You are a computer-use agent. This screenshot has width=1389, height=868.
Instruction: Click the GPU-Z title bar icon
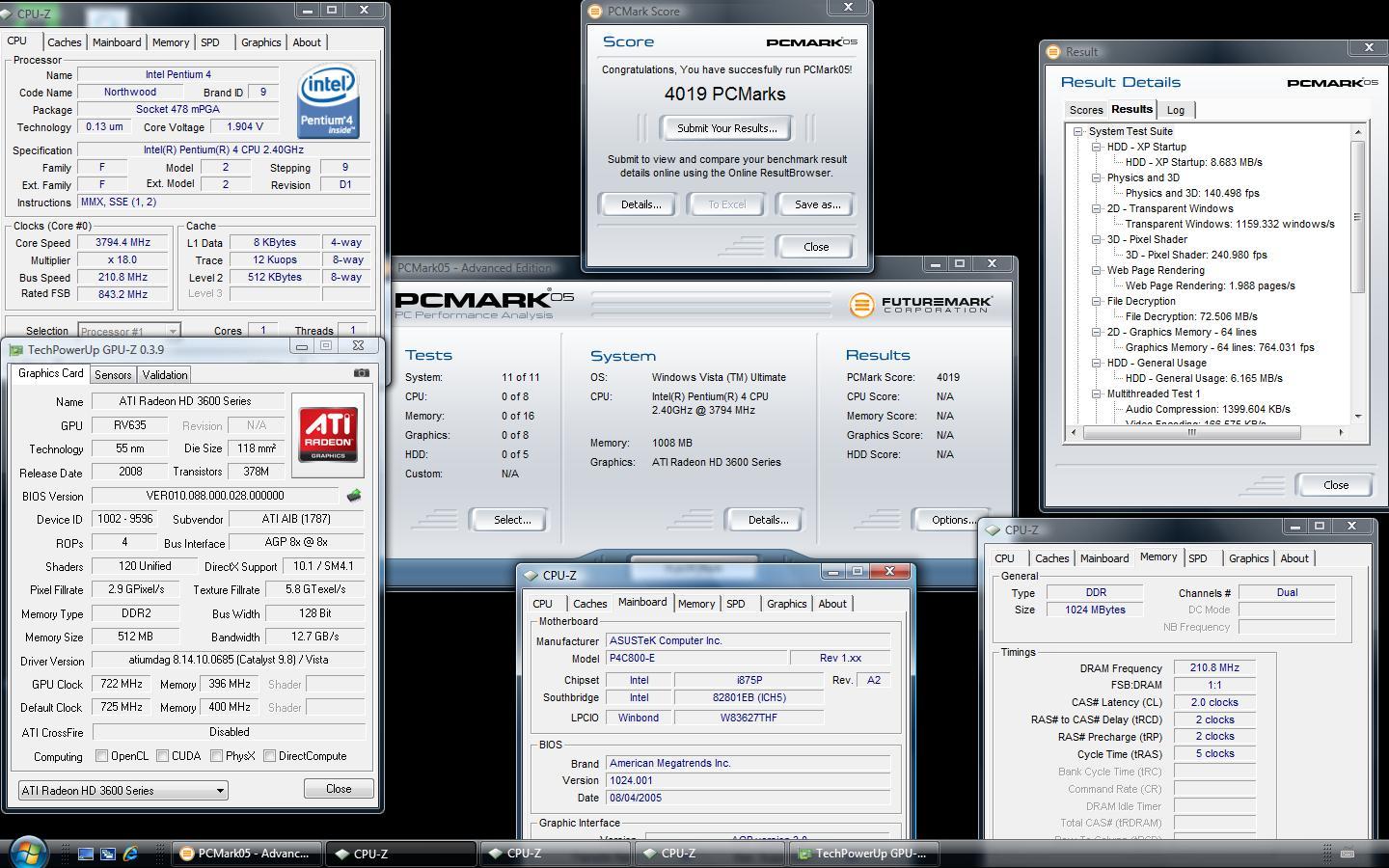coord(15,349)
